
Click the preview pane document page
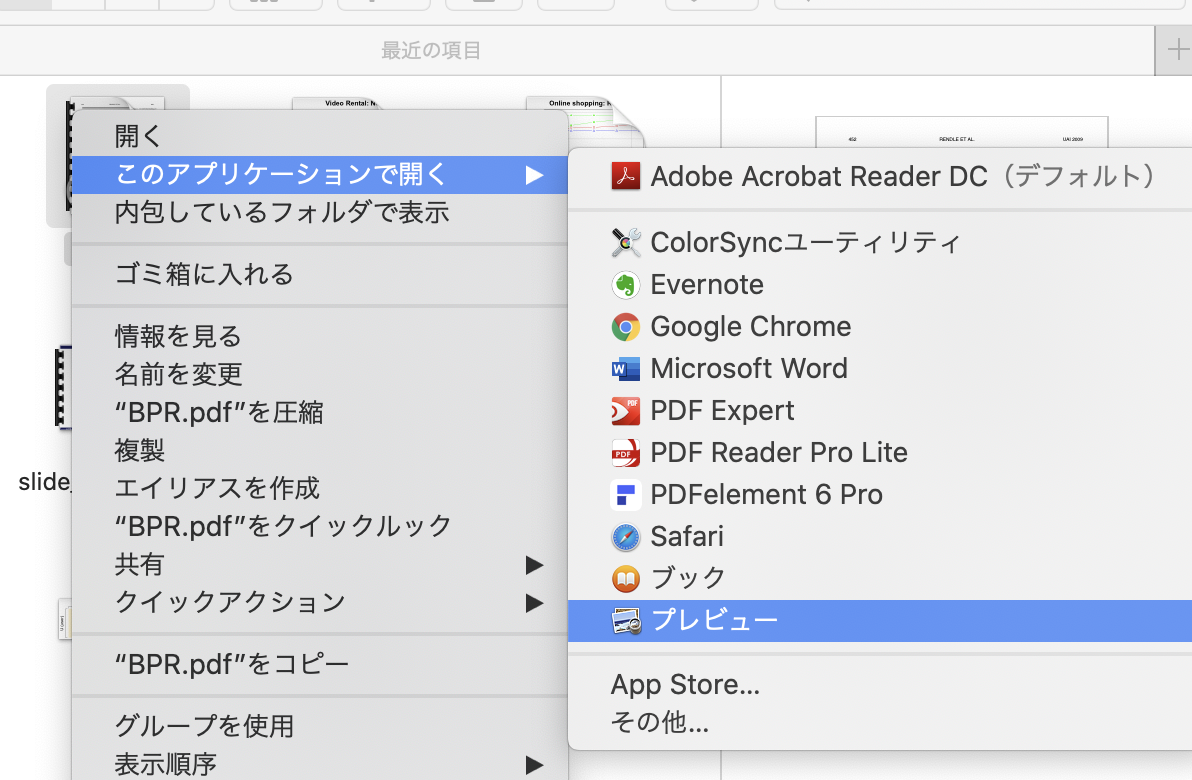962,132
